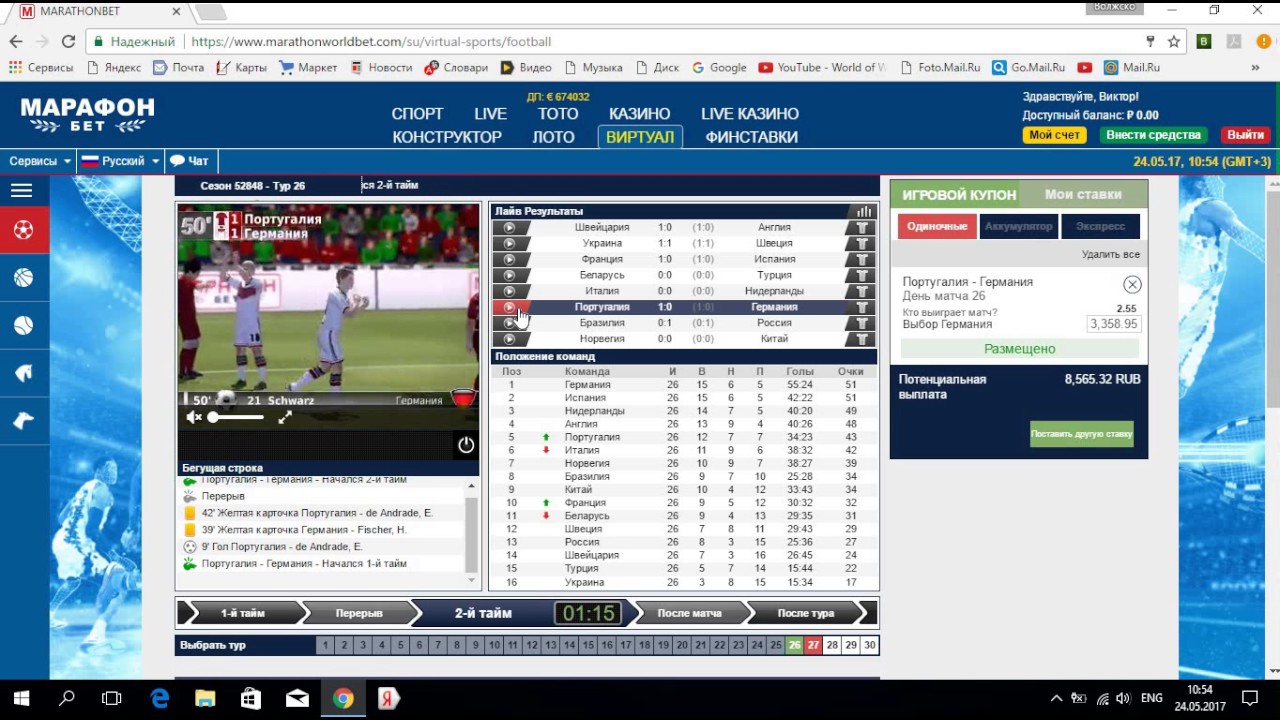Open the СПОРТ section
1280x720 pixels.
pyautogui.click(x=417, y=114)
